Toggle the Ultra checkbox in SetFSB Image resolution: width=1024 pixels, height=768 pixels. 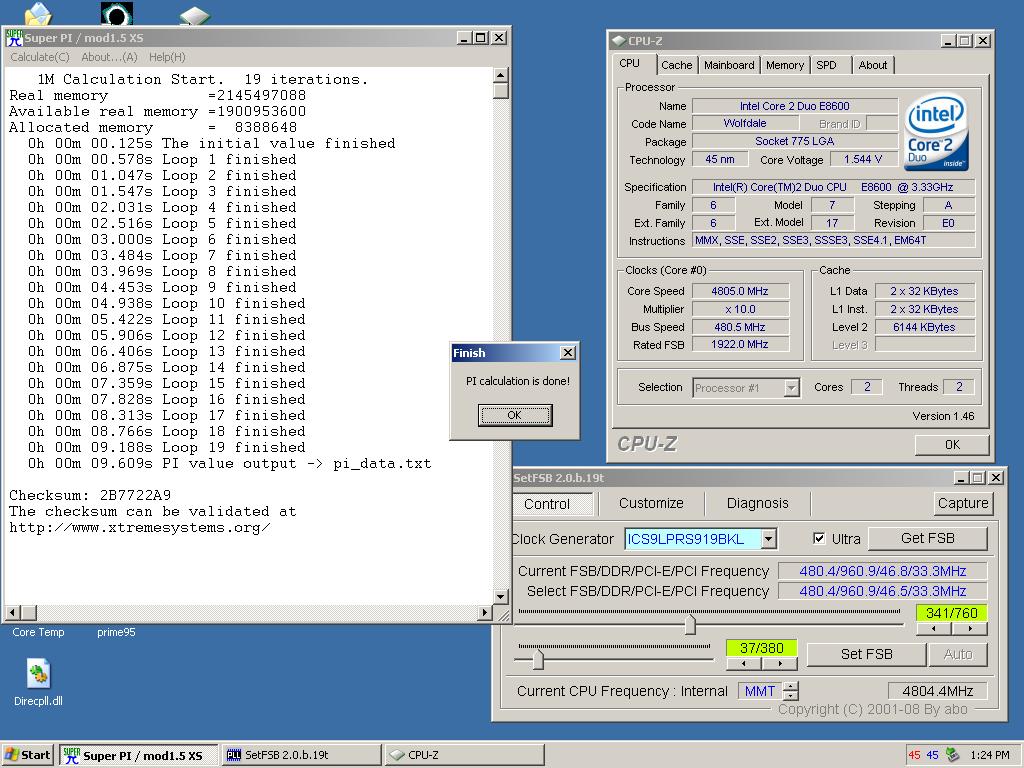[819, 538]
